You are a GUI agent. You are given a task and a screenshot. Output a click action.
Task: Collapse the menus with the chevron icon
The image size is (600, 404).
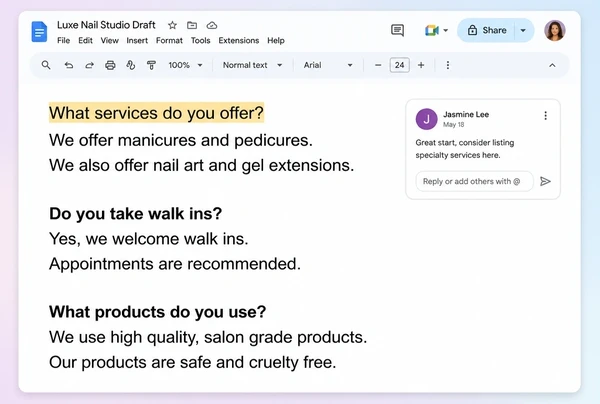pos(552,65)
